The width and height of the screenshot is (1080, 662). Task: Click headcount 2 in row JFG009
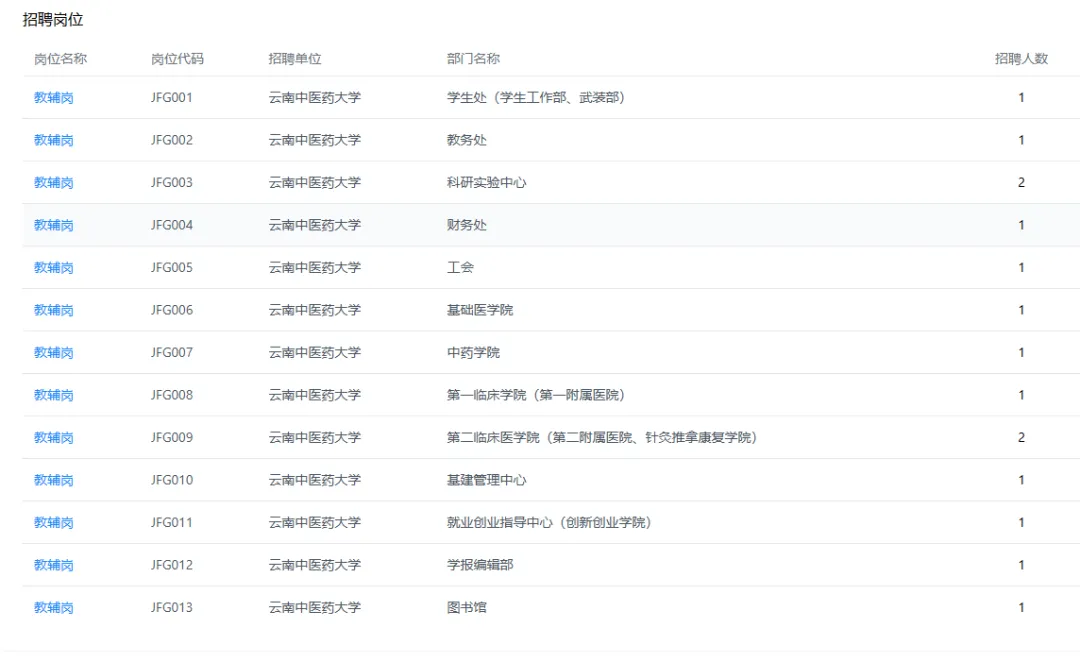[x=1021, y=437]
